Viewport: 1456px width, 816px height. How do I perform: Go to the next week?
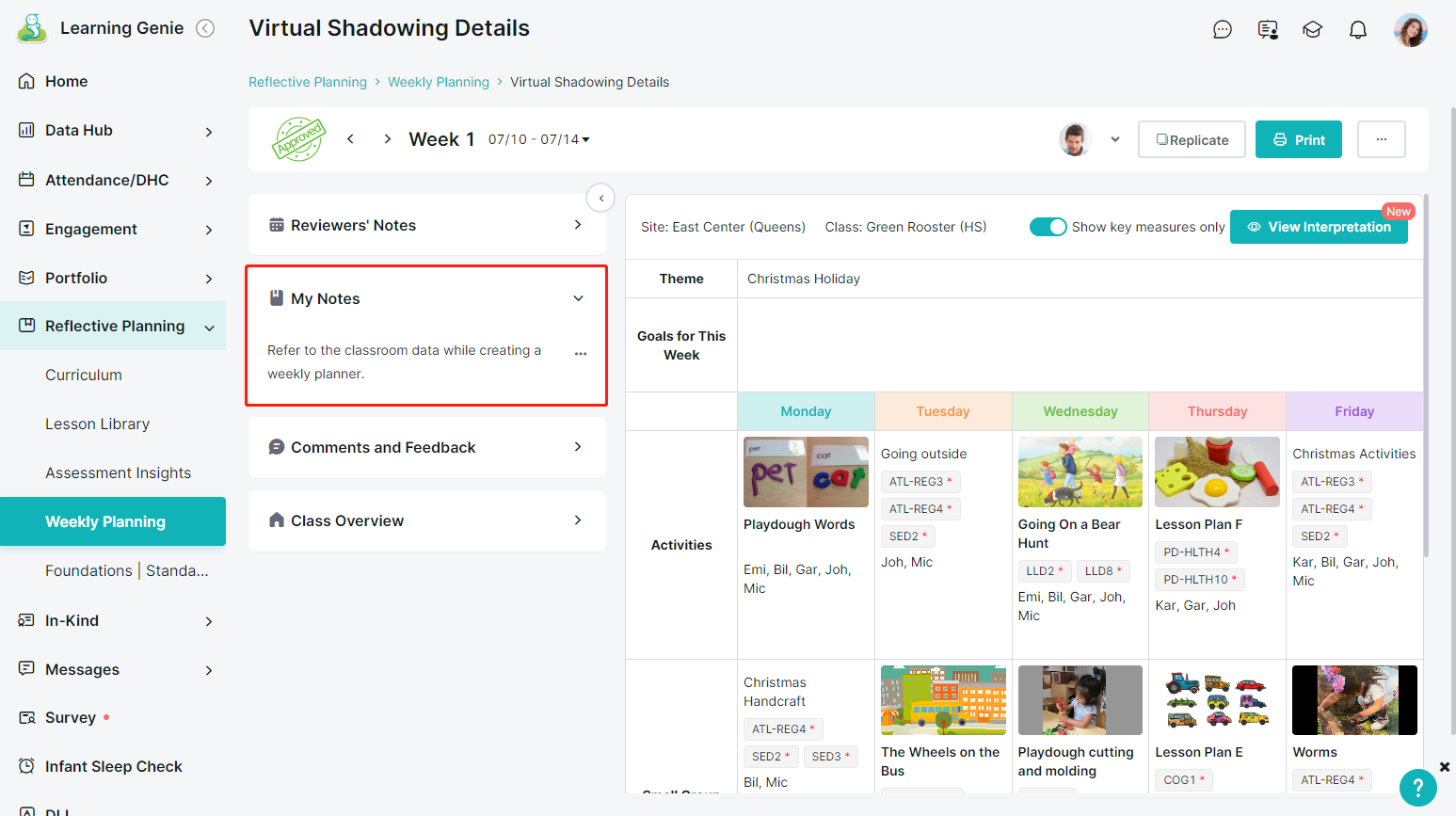(387, 139)
